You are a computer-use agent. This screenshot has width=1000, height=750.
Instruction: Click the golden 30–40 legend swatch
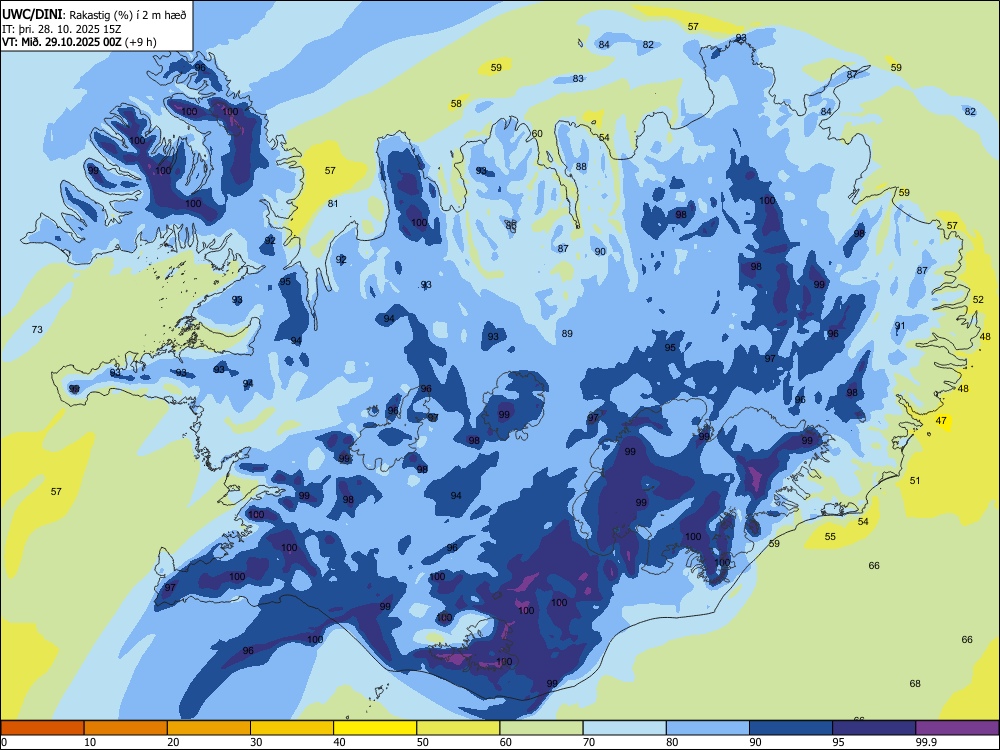tap(292, 728)
